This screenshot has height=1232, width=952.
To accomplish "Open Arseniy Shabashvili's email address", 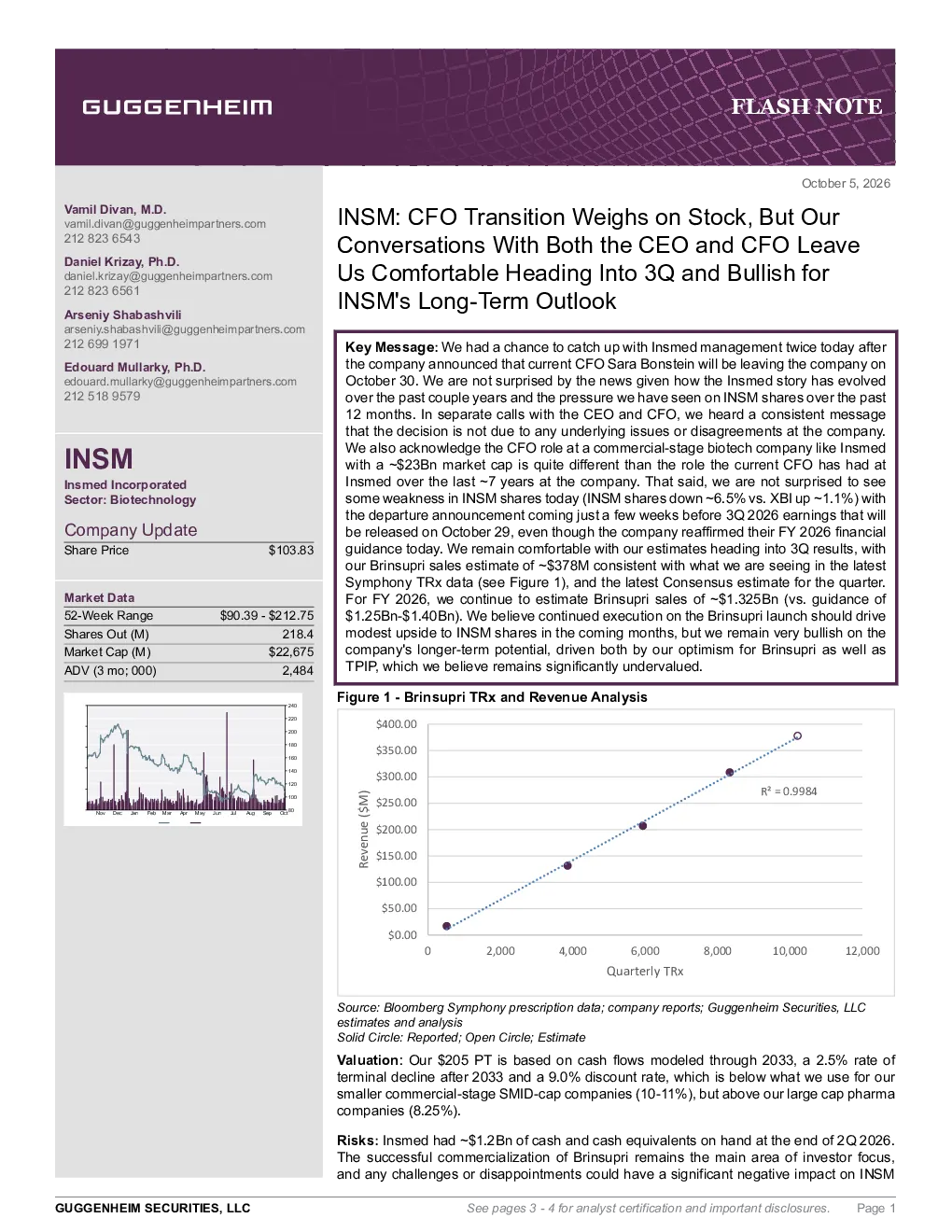I will pyautogui.click(x=185, y=329).
